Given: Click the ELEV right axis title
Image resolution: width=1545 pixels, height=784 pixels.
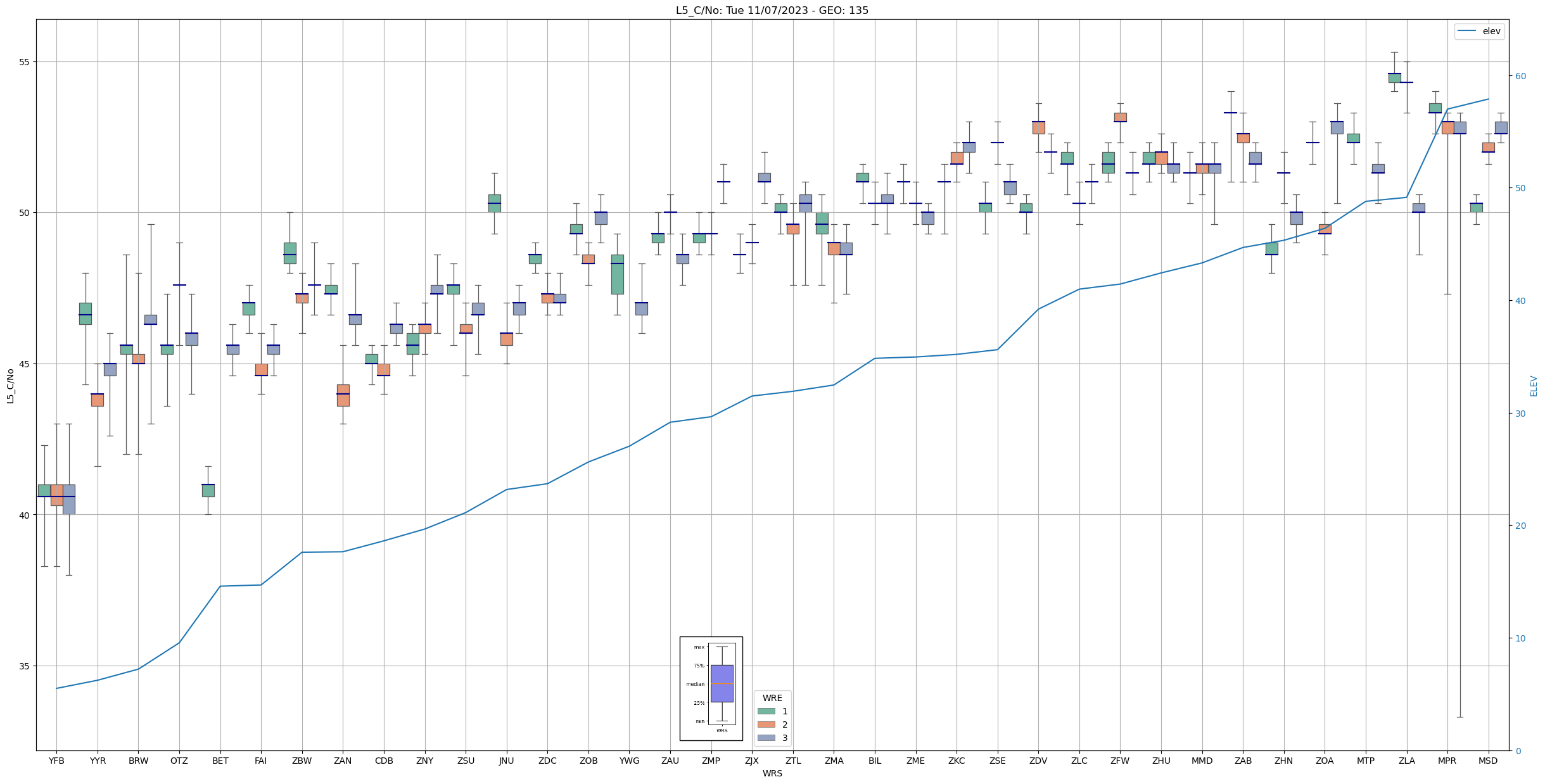Looking at the screenshot, I should [x=1534, y=386].
